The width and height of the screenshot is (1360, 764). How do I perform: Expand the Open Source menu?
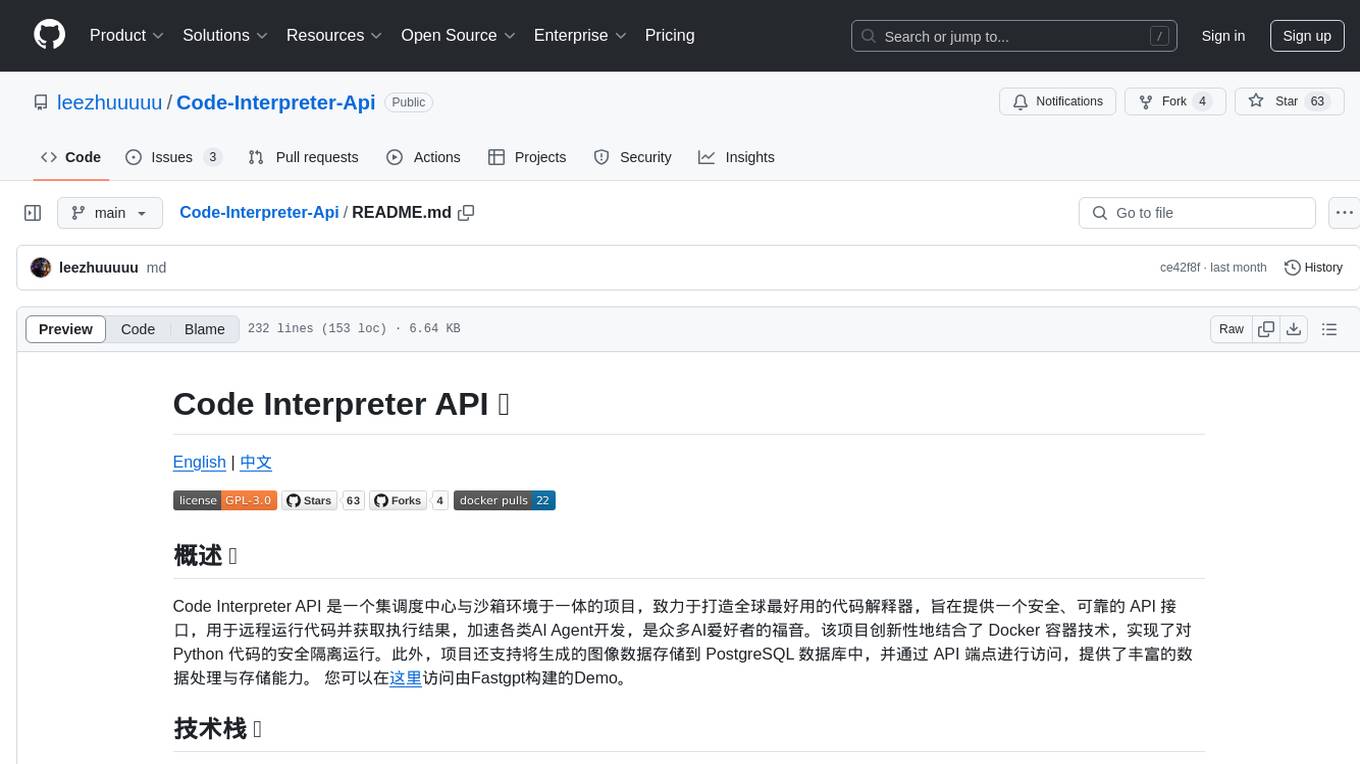coord(458,35)
